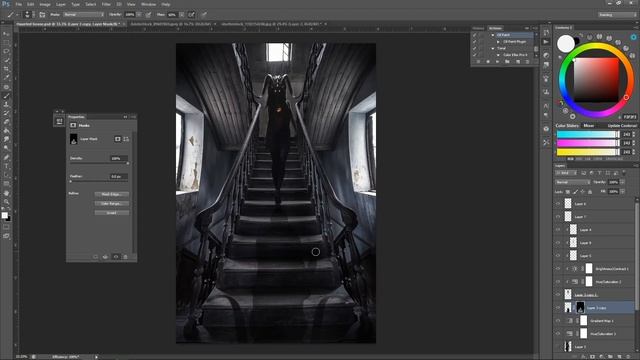Hide the Layer 7 layer
The width and height of the screenshot is (640, 360).
(558, 217)
